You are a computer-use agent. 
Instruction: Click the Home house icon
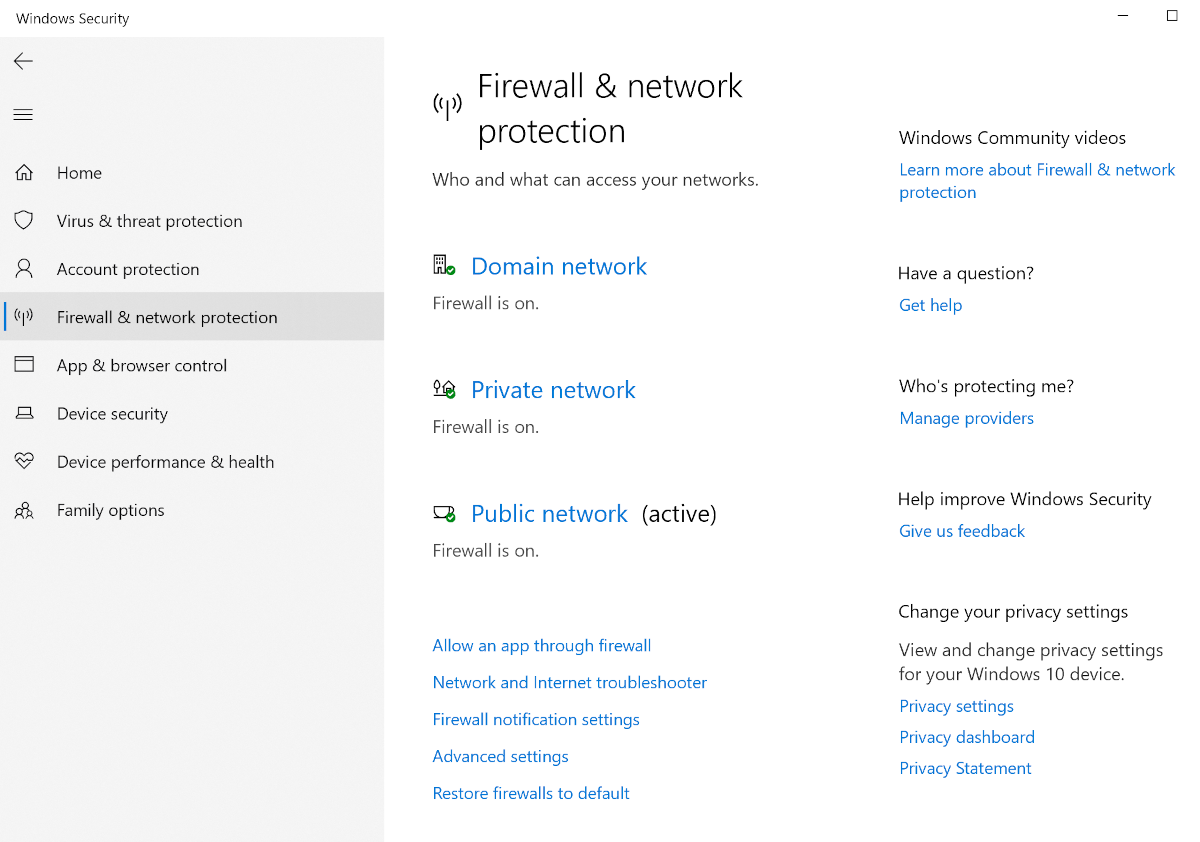pos(24,173)
